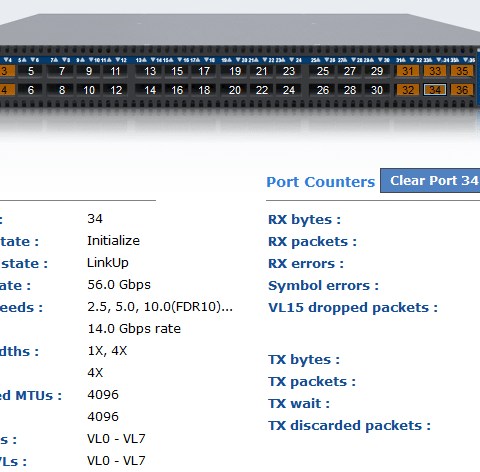Choose orange port 32
The width and height of the screenshot is (480, 472).
click(x=408, y=90)
